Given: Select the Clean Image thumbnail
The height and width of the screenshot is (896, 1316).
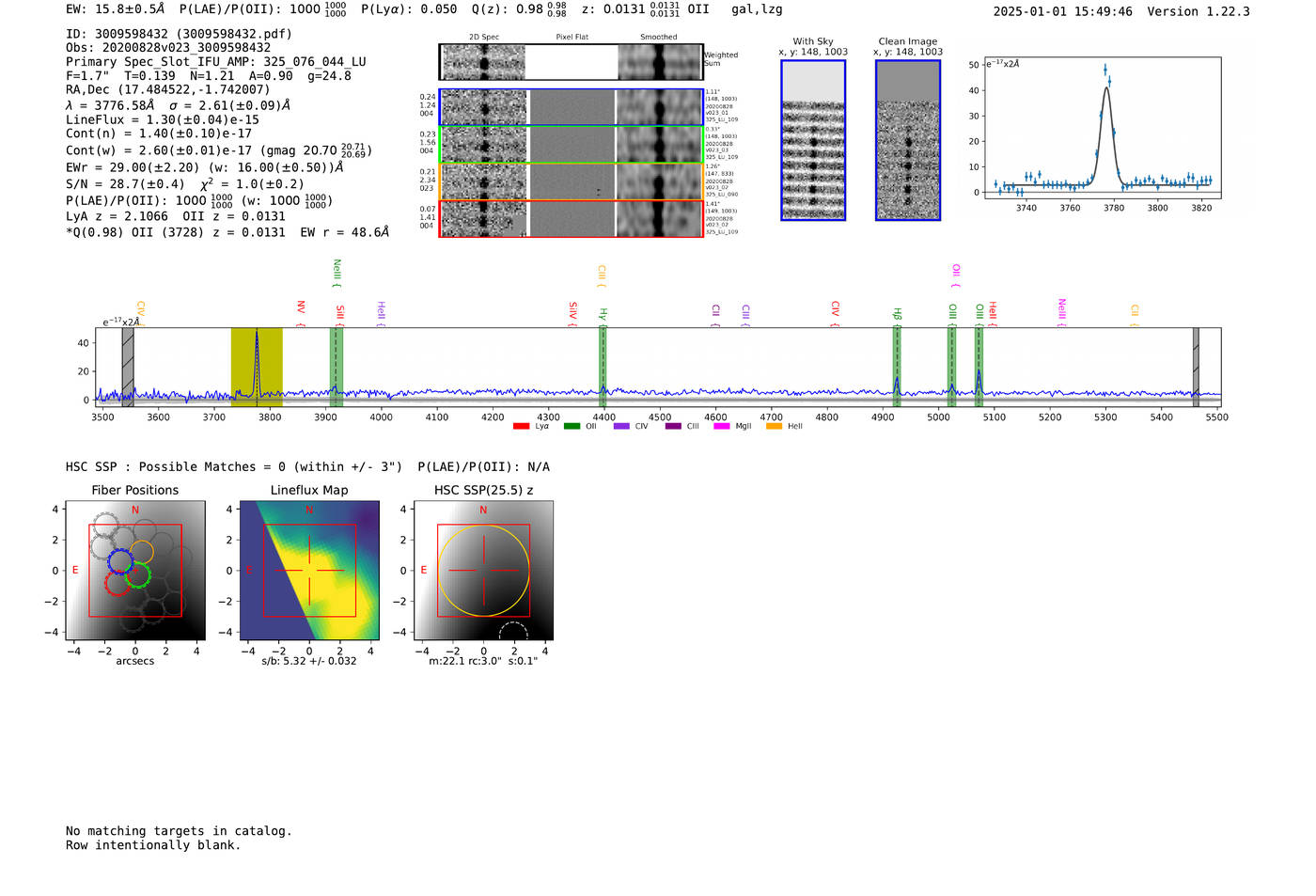Looking at the screenshot, I should 908,140.
